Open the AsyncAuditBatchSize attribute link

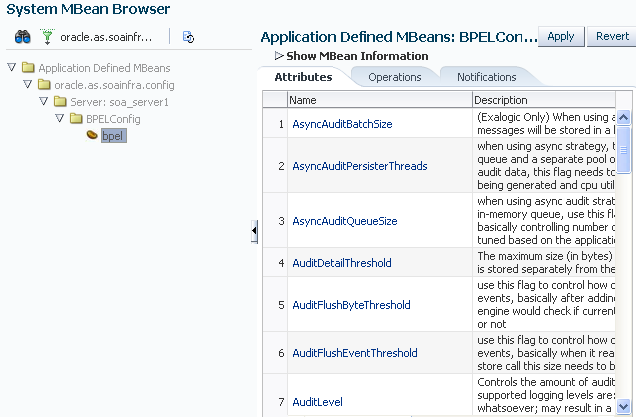tap(342, 124)
